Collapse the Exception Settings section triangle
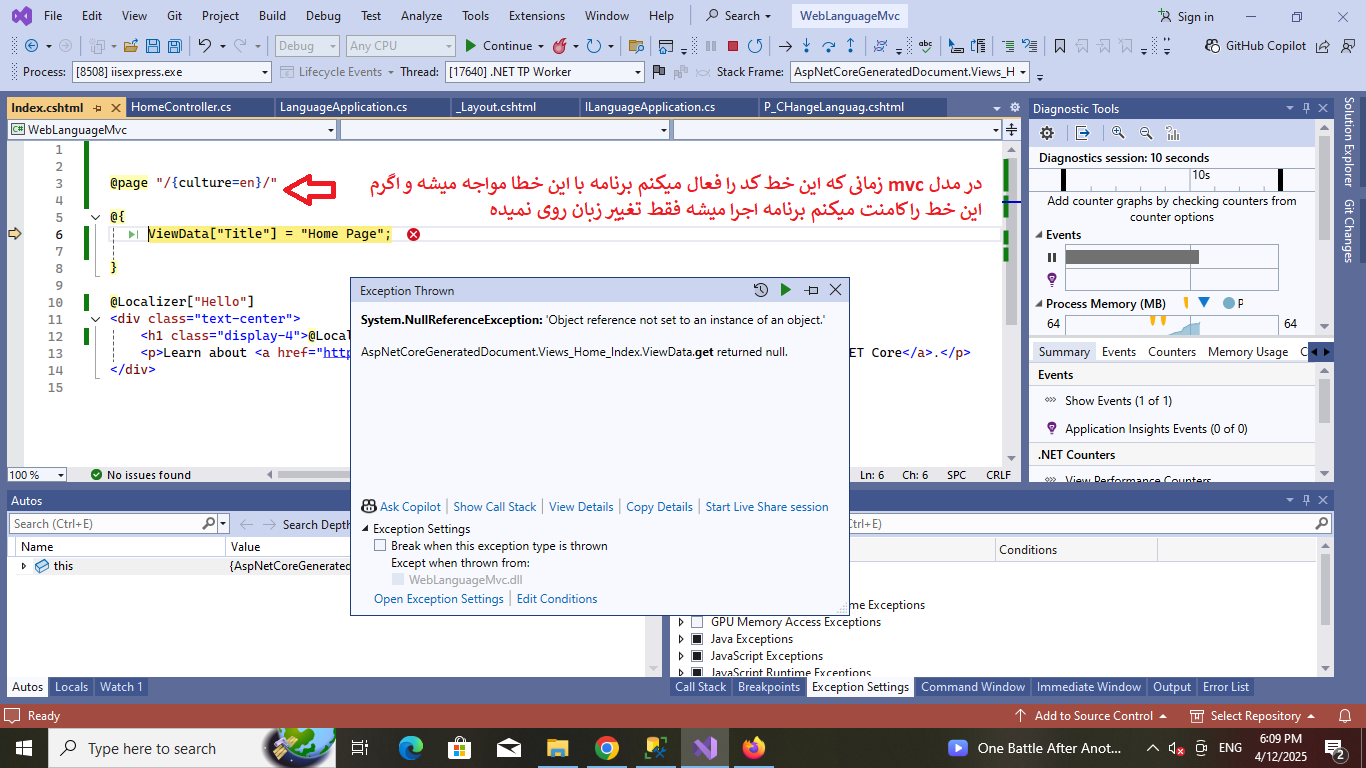Image resolution: width=1366 pixels, height=768 pixels. click(365, 529)
